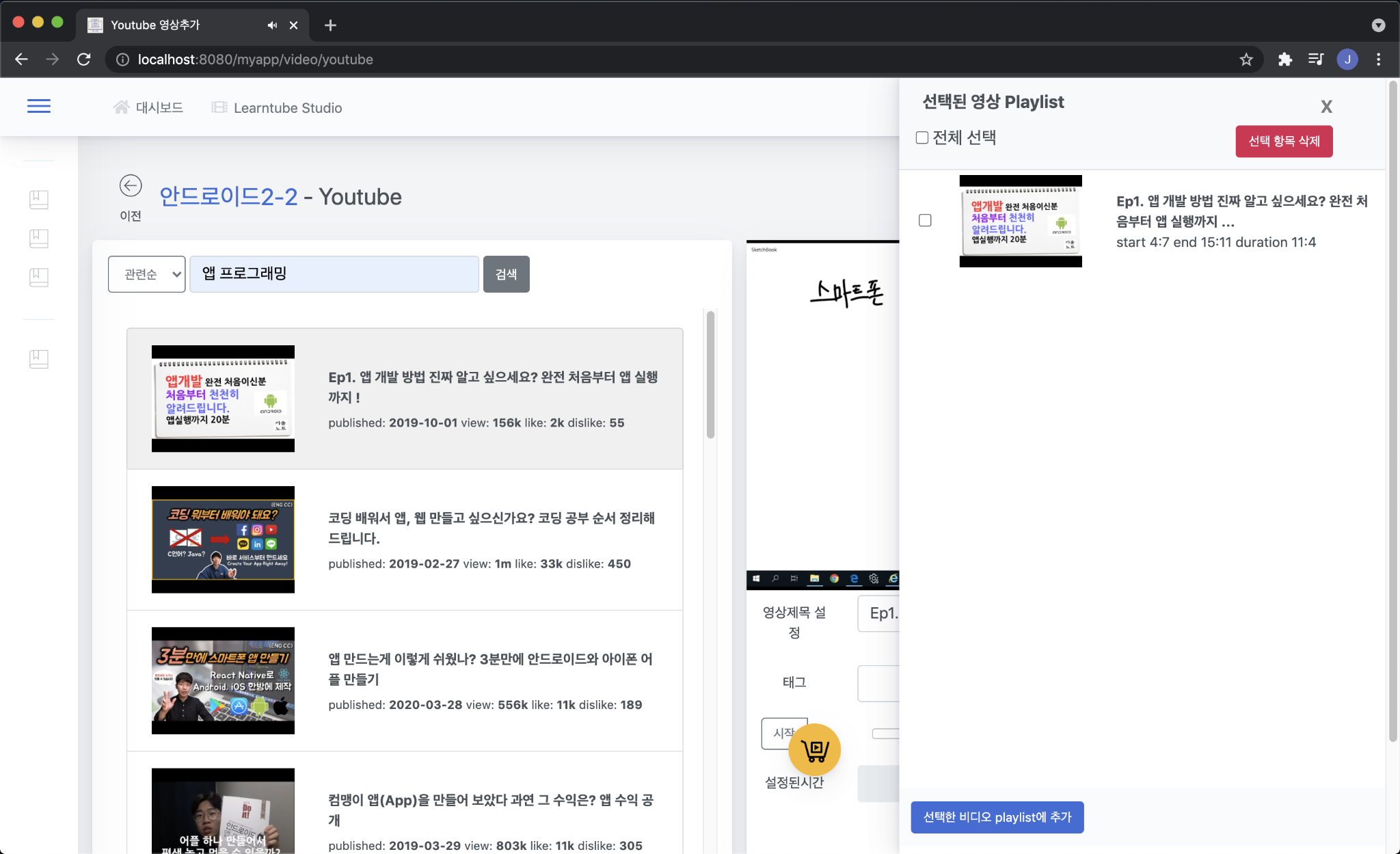Screen dimensions: 1400x854
Task: Click the yellow shopping cart icon
Action: point(814,750)
